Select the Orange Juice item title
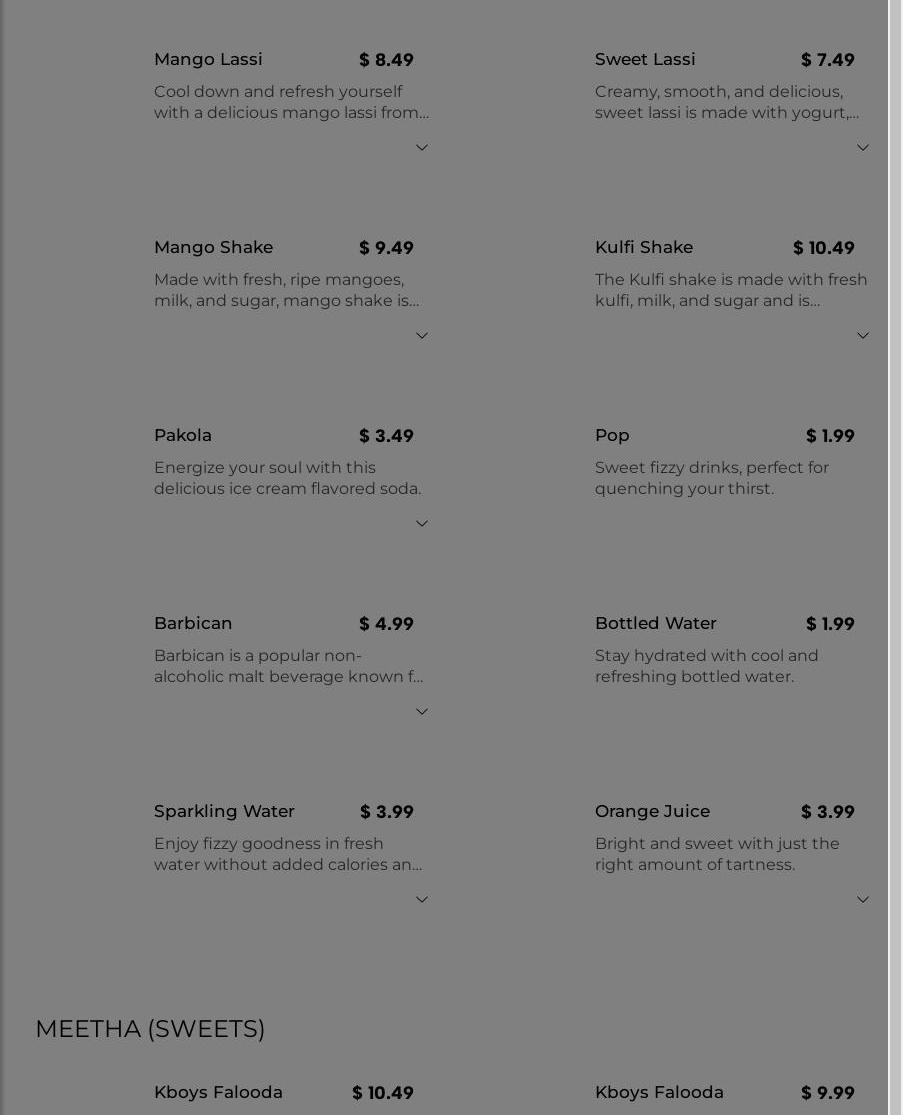903x1115 pixels. (x=652, y=812)
